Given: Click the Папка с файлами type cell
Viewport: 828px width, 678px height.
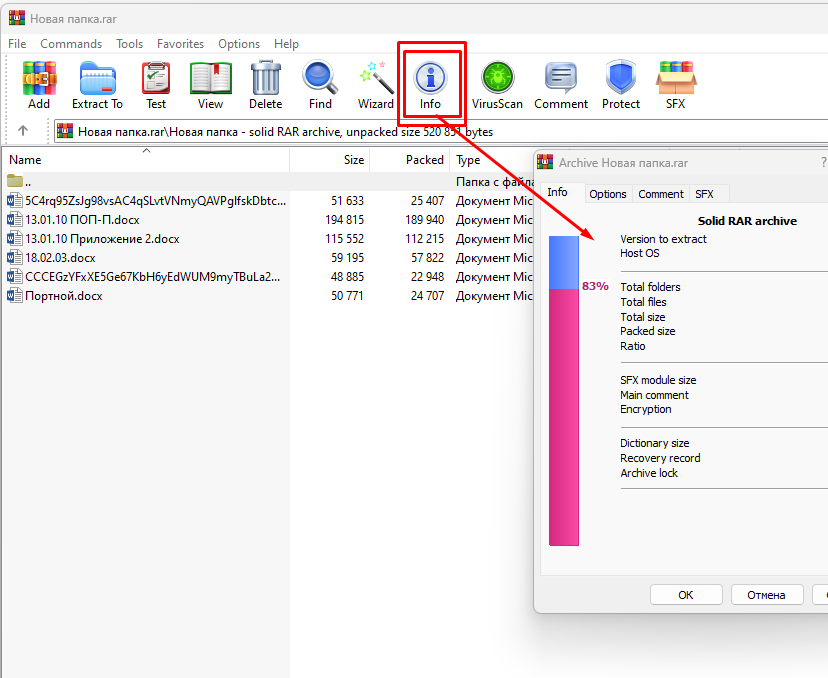Looking at the screenshot, I should tap(494, 182).
